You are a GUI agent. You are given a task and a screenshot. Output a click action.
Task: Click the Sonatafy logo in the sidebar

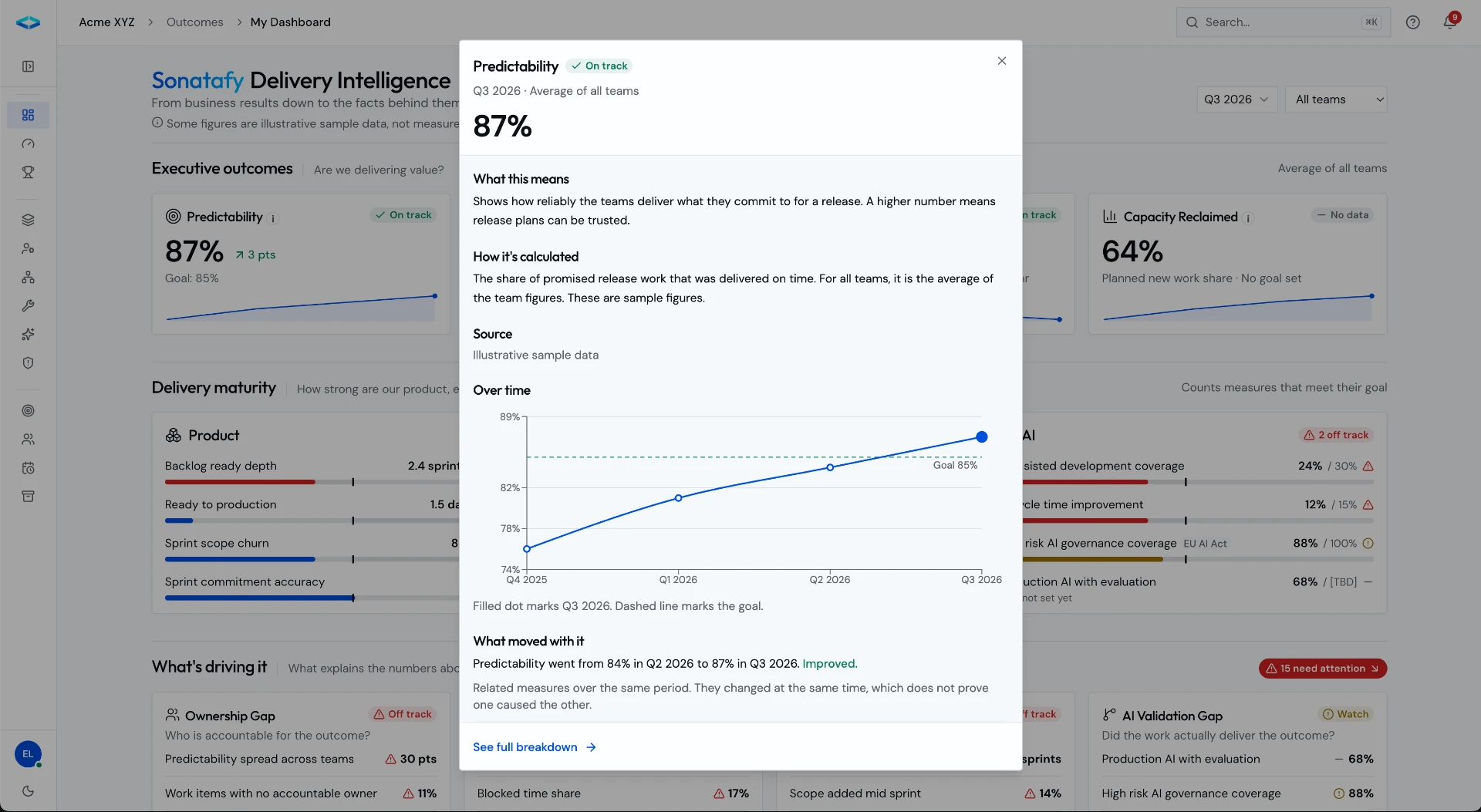point(28,22)
